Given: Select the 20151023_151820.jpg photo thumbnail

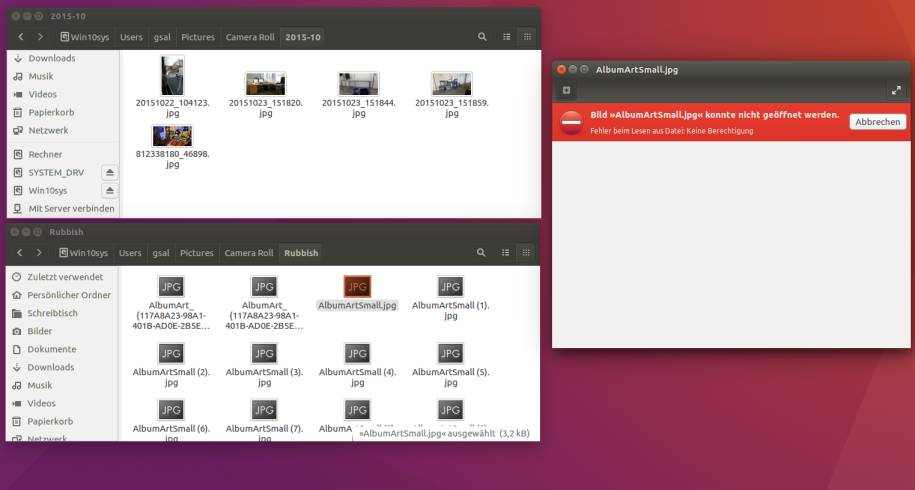Looking at the screenshot, I should pyautogui.click(x=265, y=84).
